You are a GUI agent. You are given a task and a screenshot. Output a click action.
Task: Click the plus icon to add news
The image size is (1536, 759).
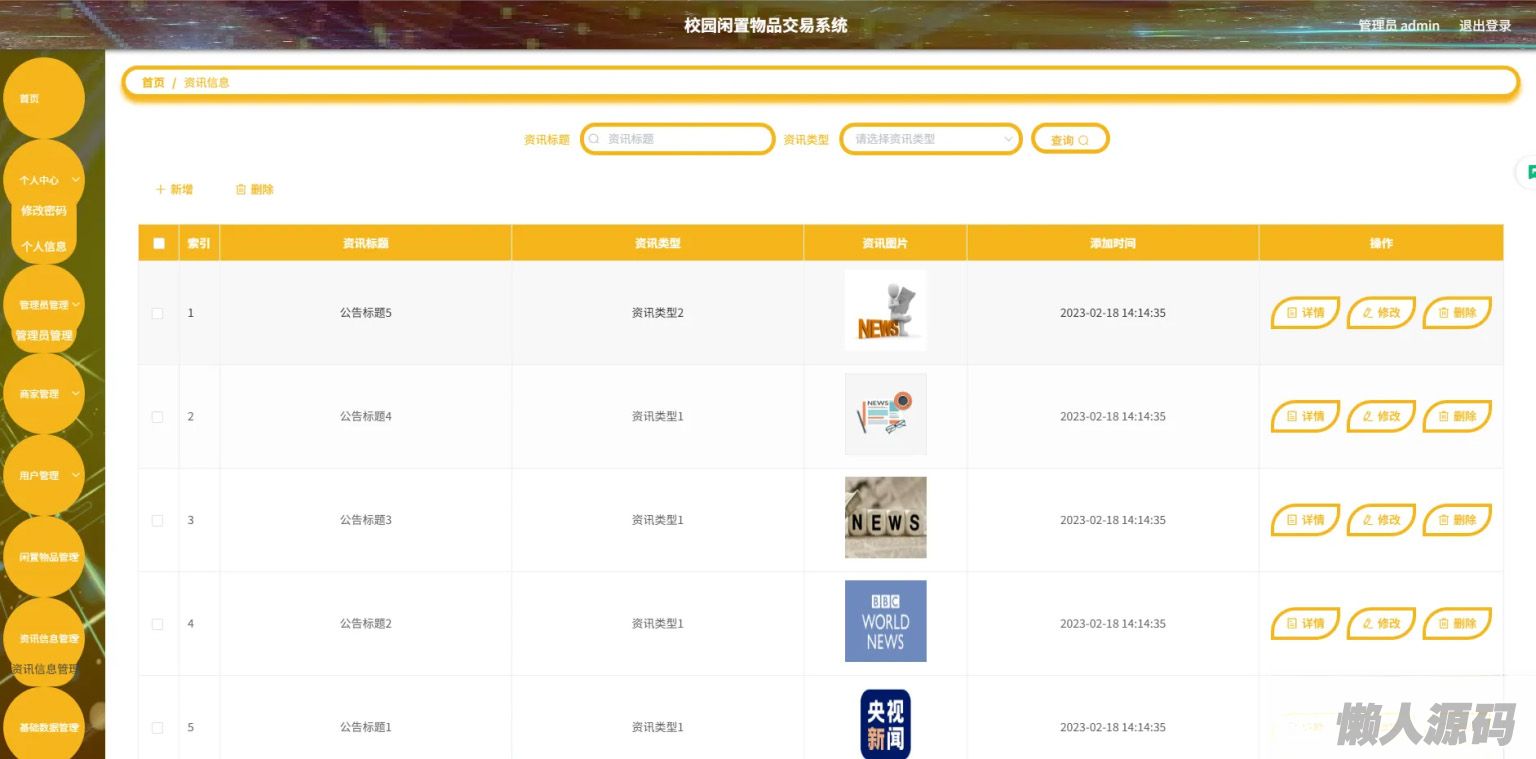point(160,190)
